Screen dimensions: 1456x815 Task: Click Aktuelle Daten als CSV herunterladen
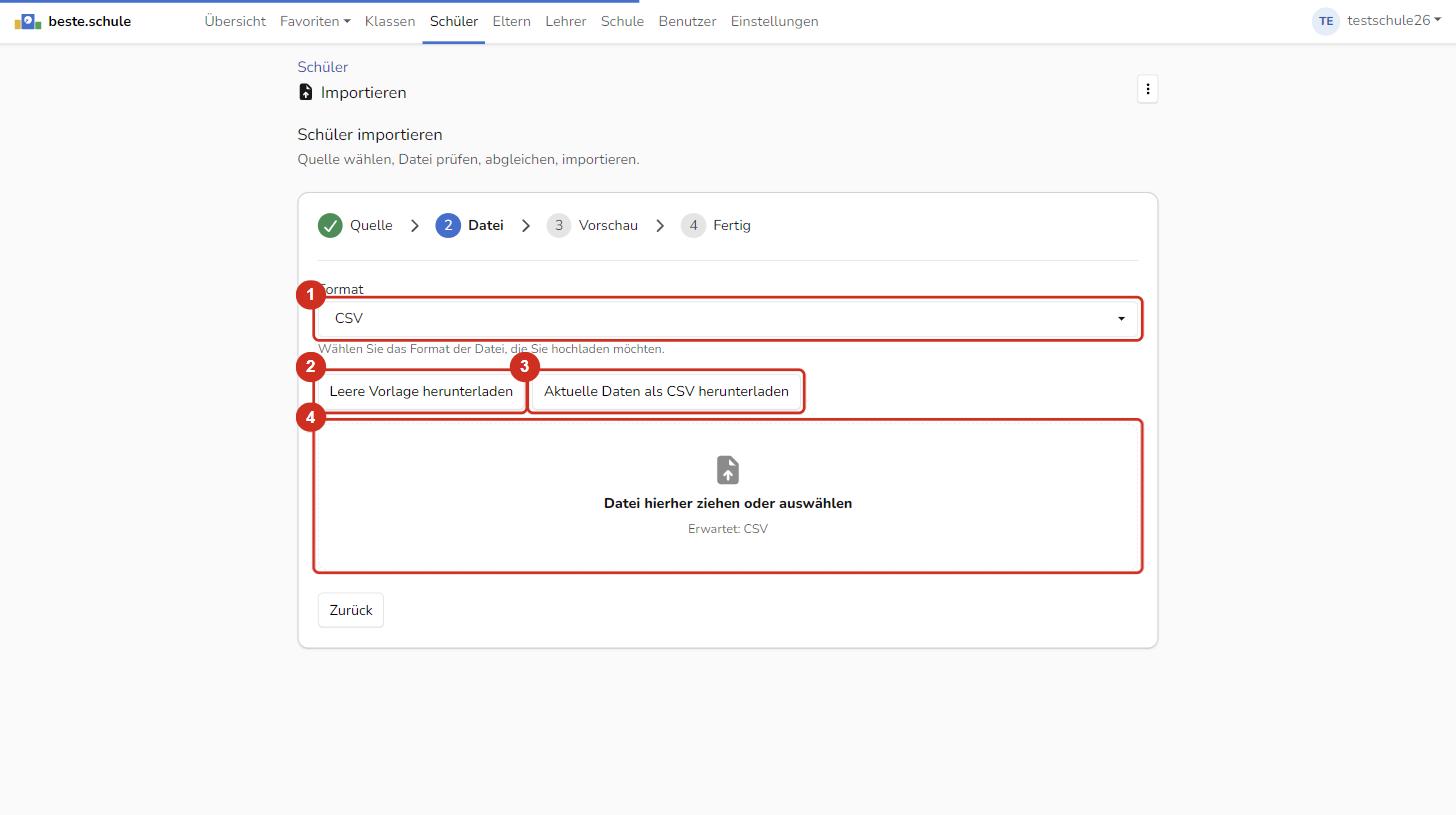click(x=666, y=392)
